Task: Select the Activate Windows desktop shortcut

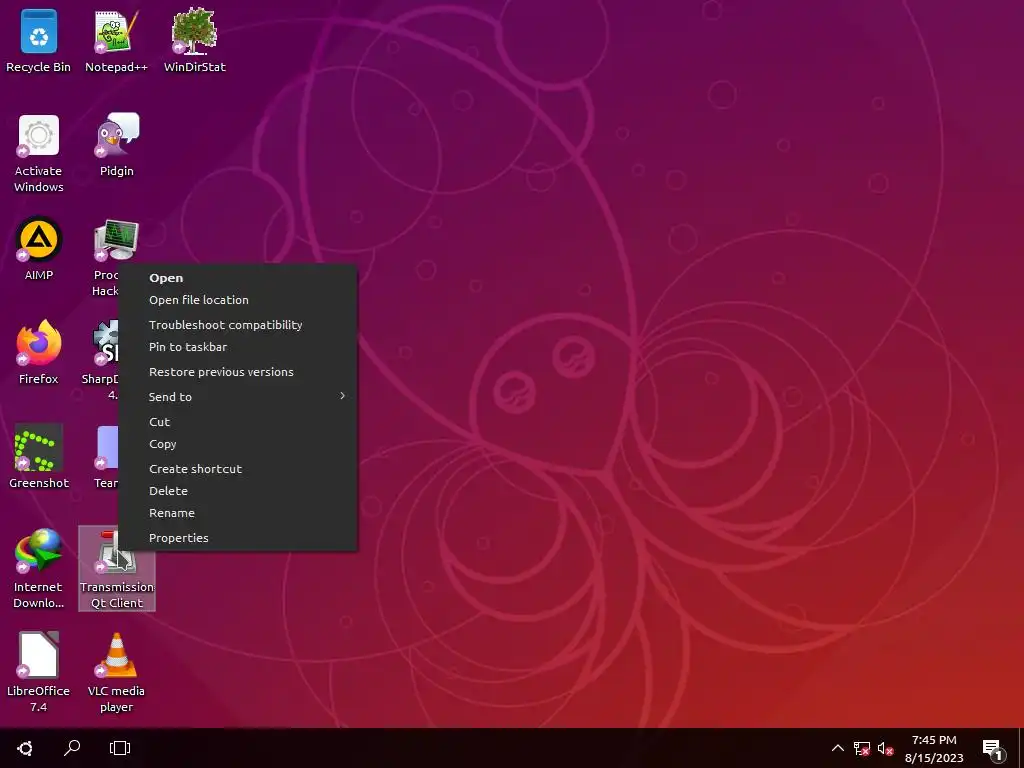Action: 39,153
